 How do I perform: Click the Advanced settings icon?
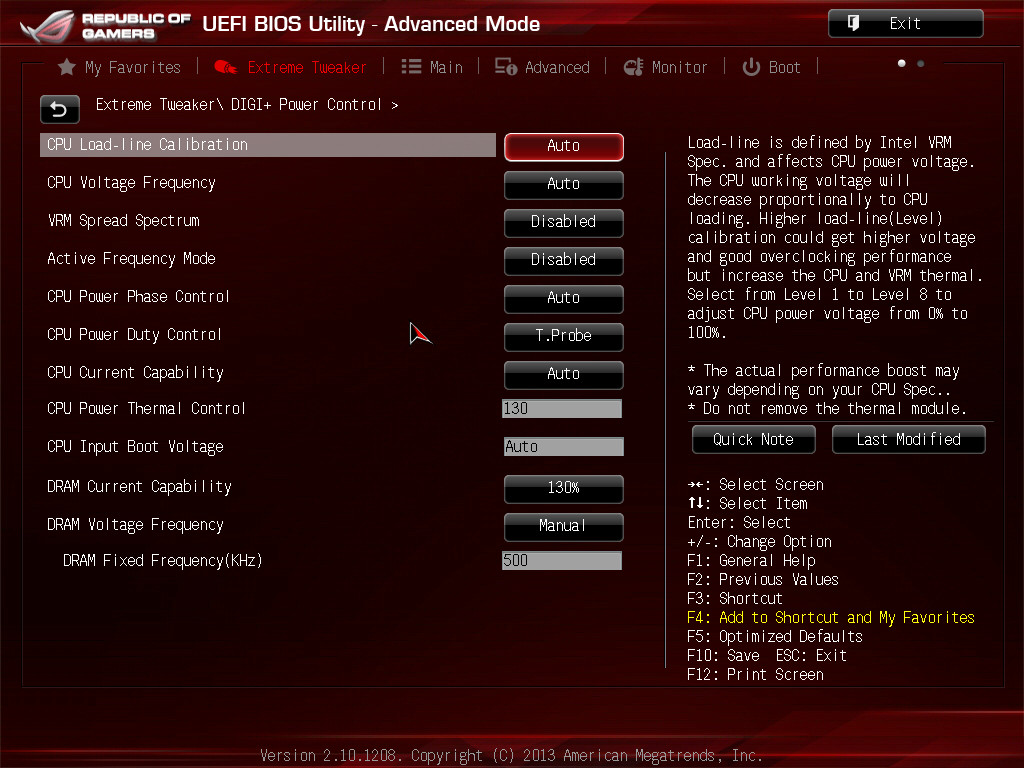pos(505,67)
